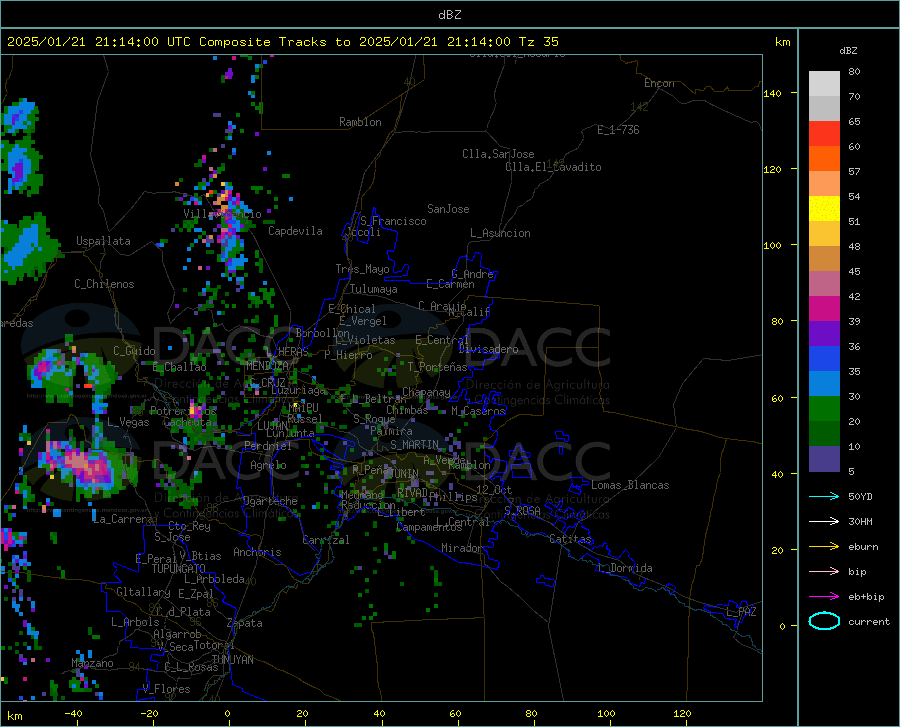
Task: Click the white 30HM arrow icon
Action: (824, 522)
